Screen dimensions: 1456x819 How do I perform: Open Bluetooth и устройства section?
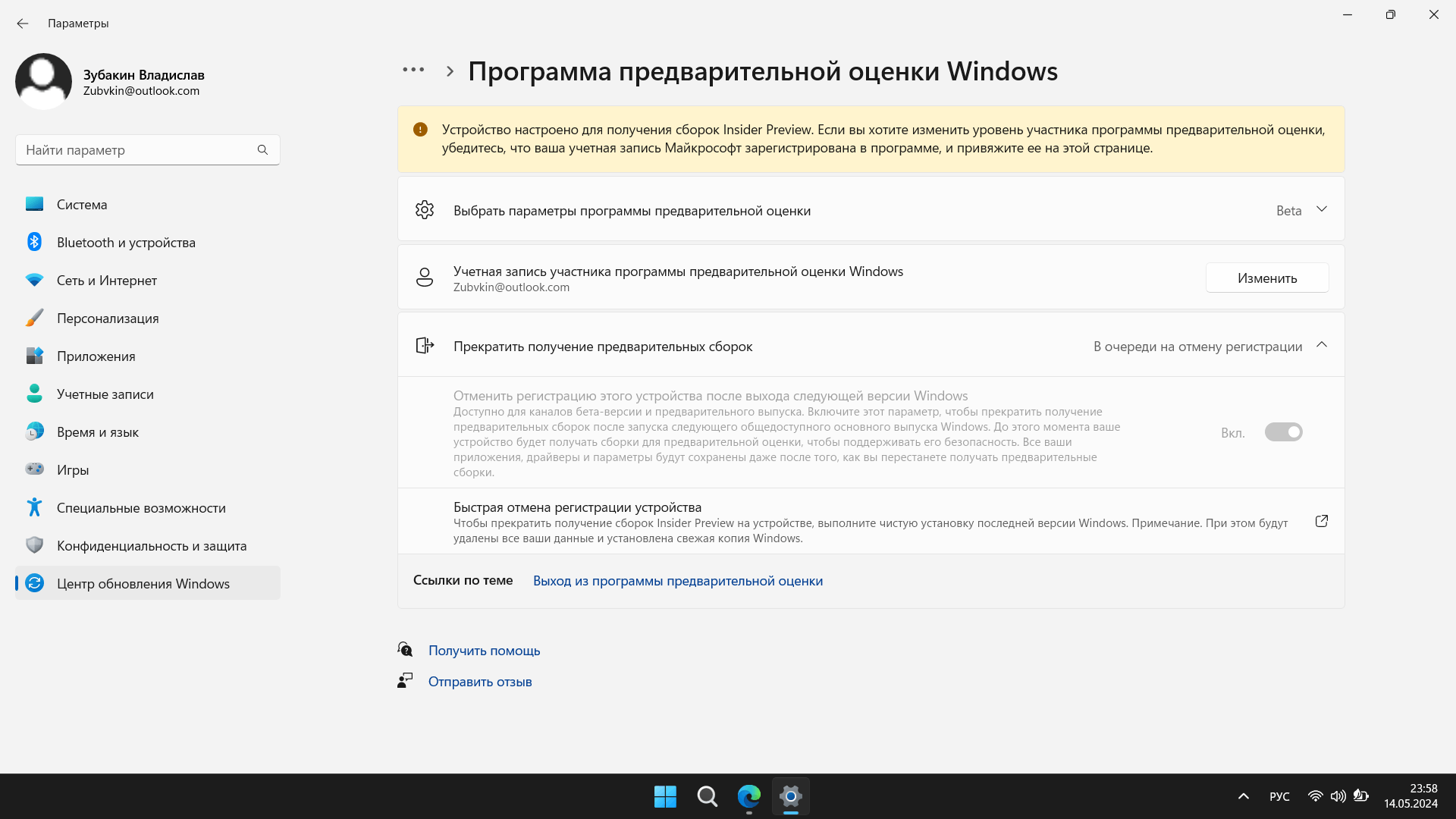(148, 242)
